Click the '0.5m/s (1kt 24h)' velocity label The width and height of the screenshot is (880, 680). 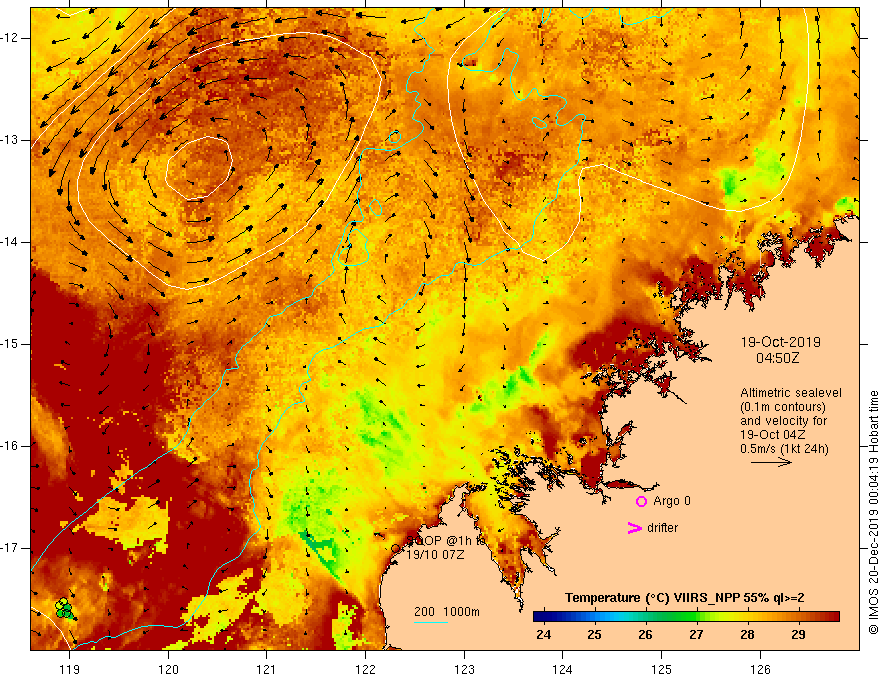[x=784, y=449]
